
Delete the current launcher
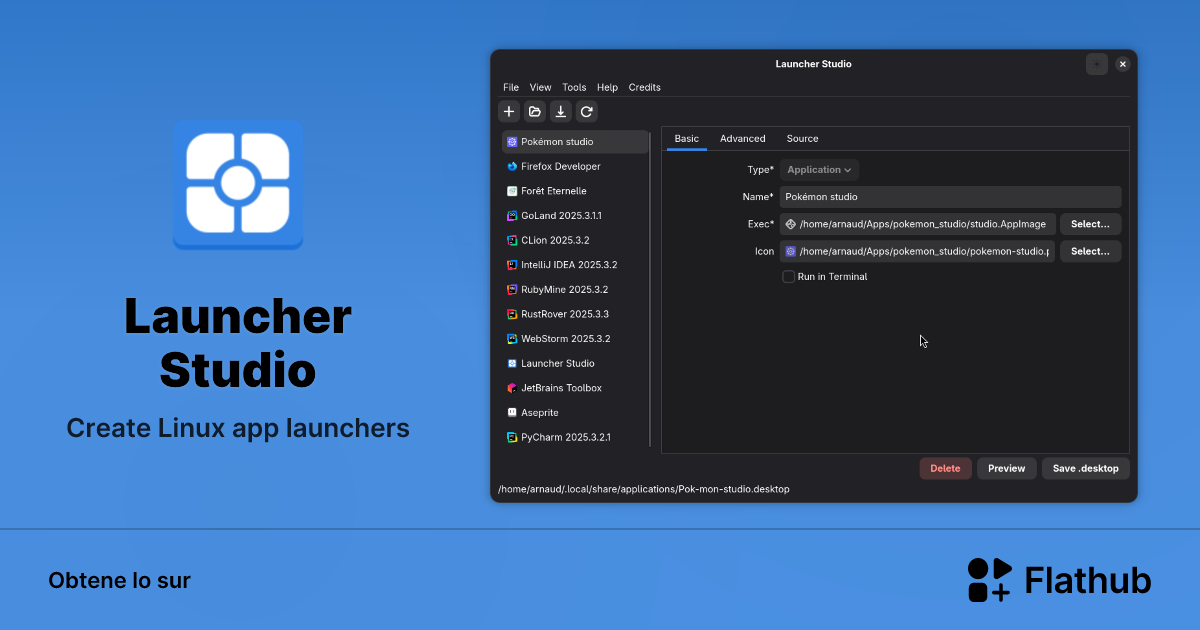945,468
